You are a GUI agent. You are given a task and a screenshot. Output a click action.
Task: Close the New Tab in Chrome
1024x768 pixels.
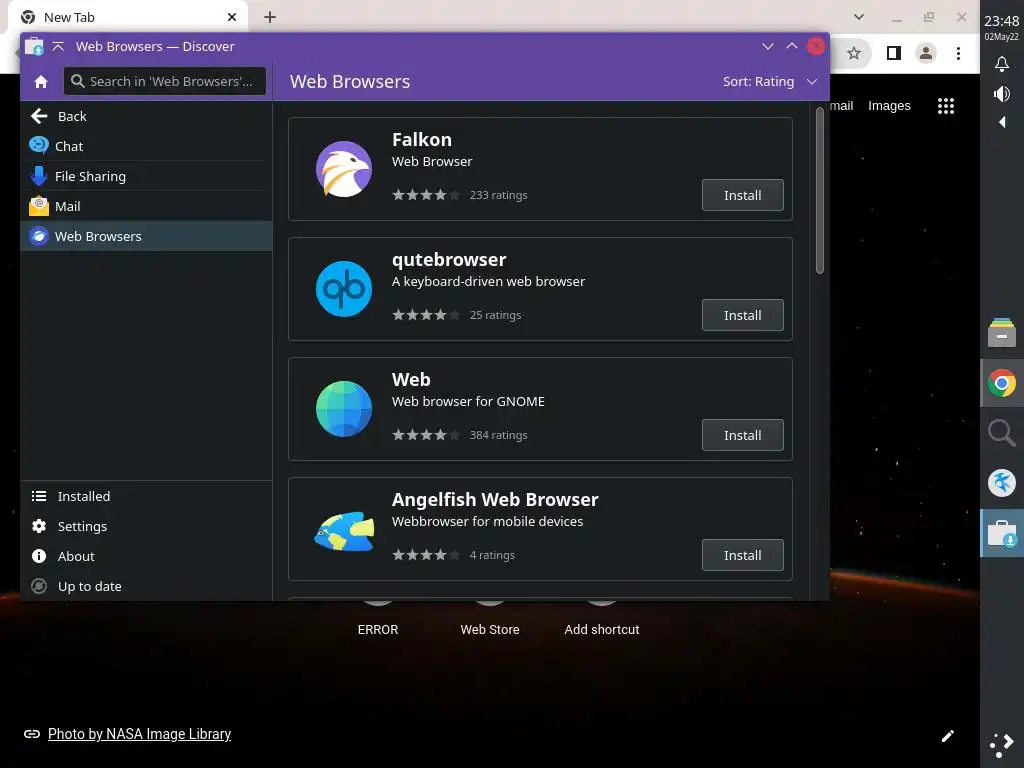coord(232,18)
